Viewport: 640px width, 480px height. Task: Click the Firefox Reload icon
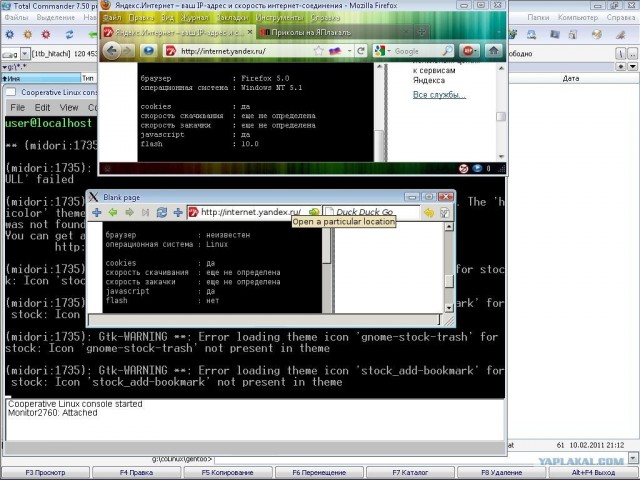click(x=361, y=51)
